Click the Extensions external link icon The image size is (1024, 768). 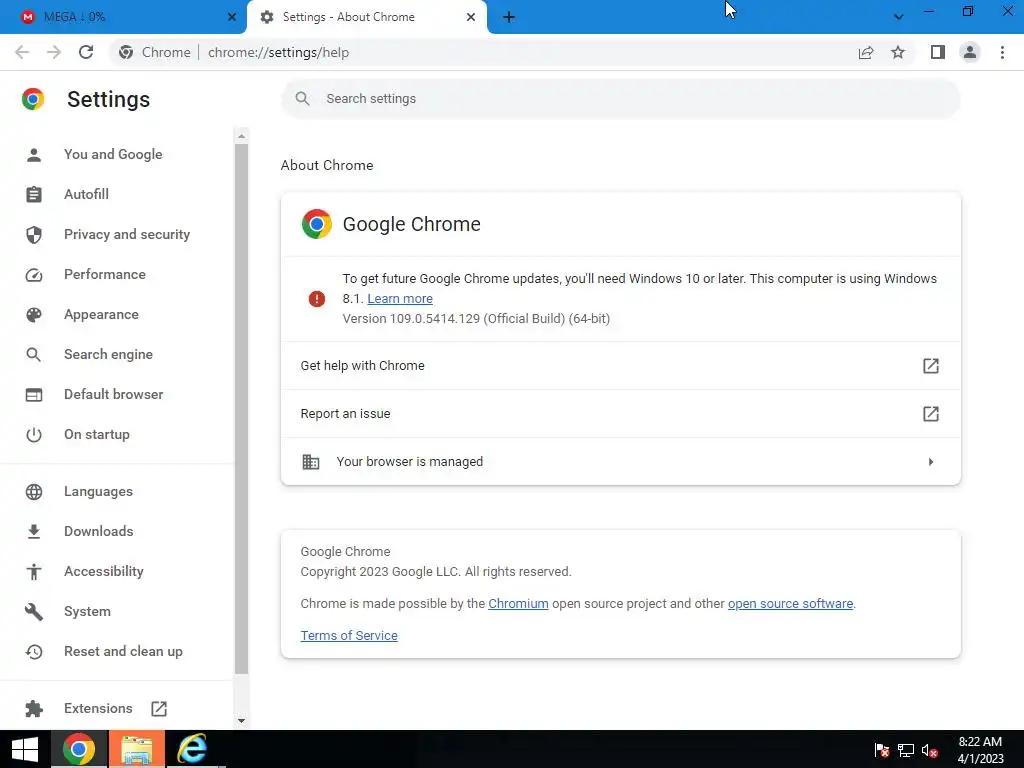coord(159,709)
